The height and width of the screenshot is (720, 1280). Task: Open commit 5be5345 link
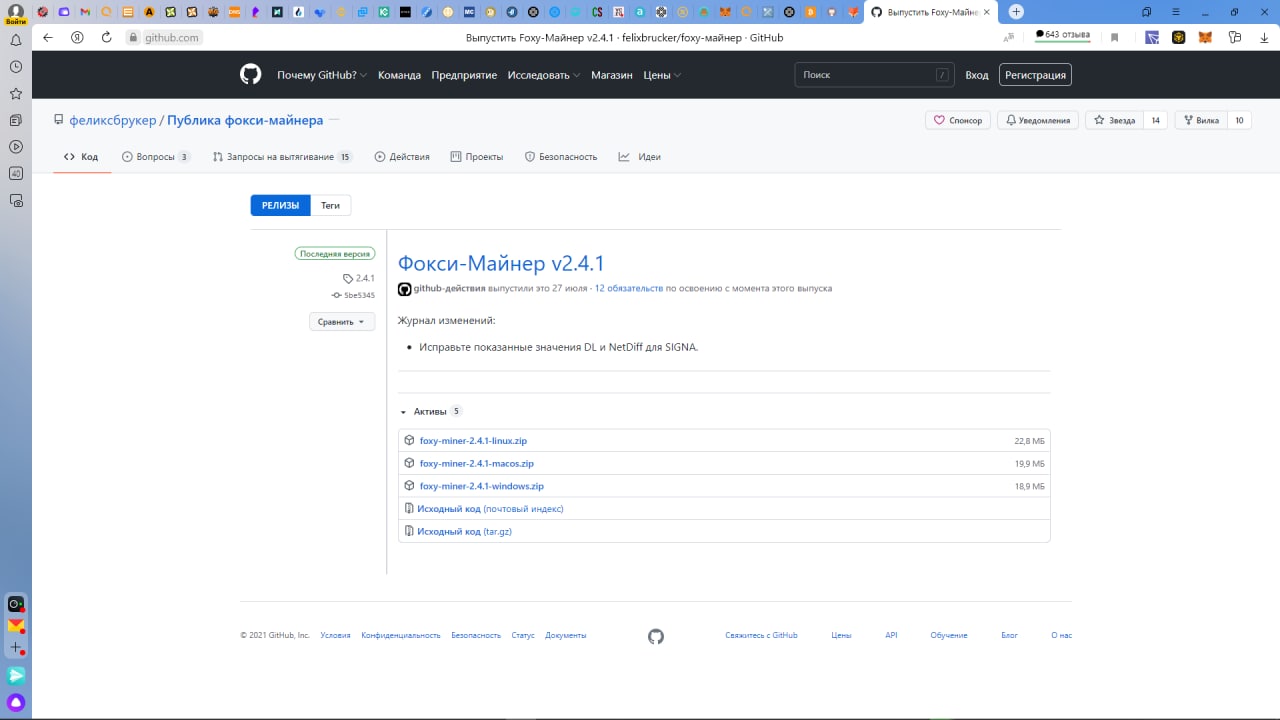pos(354,295)
